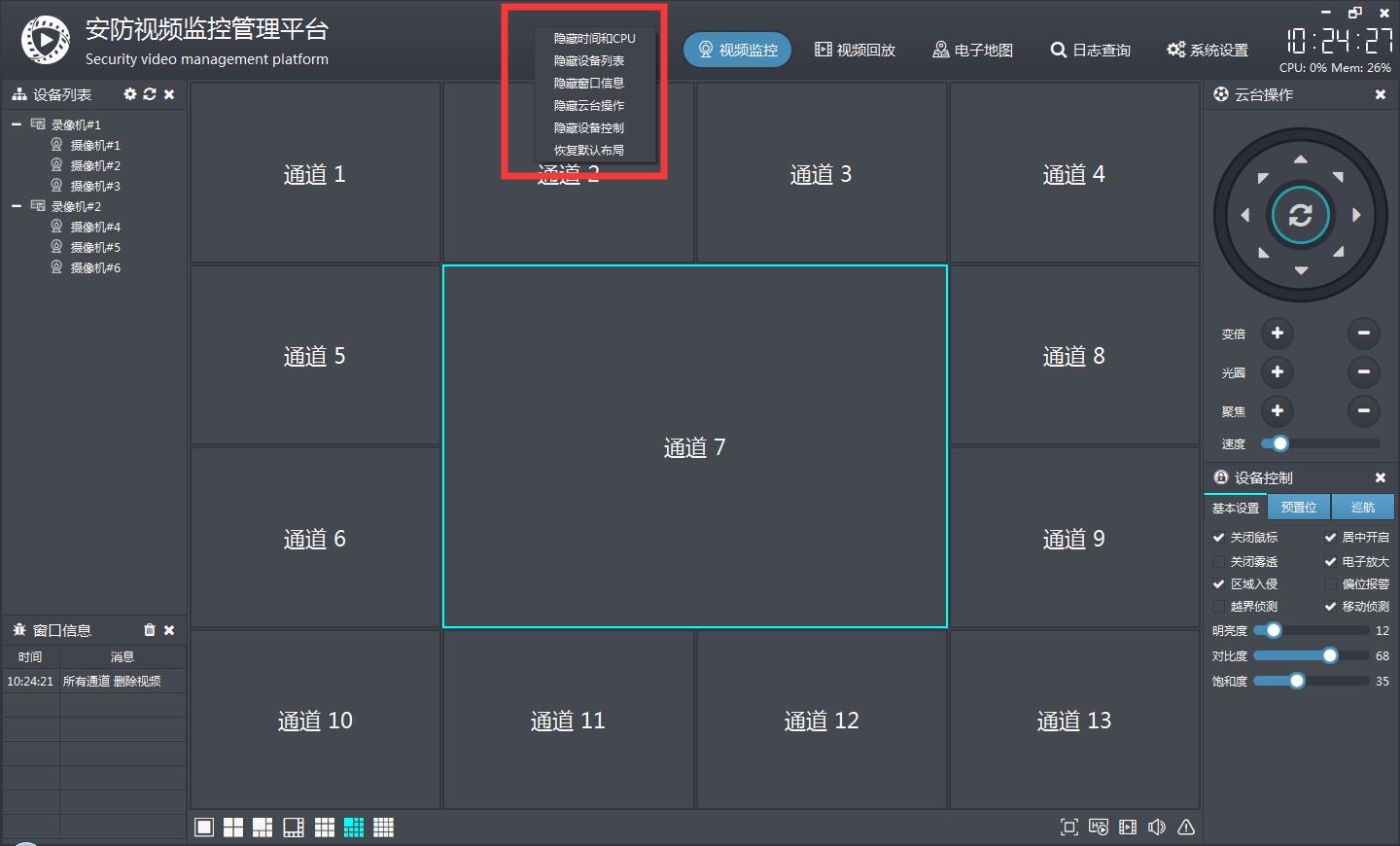The height and width of the screenshot is (846, 1400).
Task: Move PTZ diagonally down-right
Action: [x=1339, y=252]
